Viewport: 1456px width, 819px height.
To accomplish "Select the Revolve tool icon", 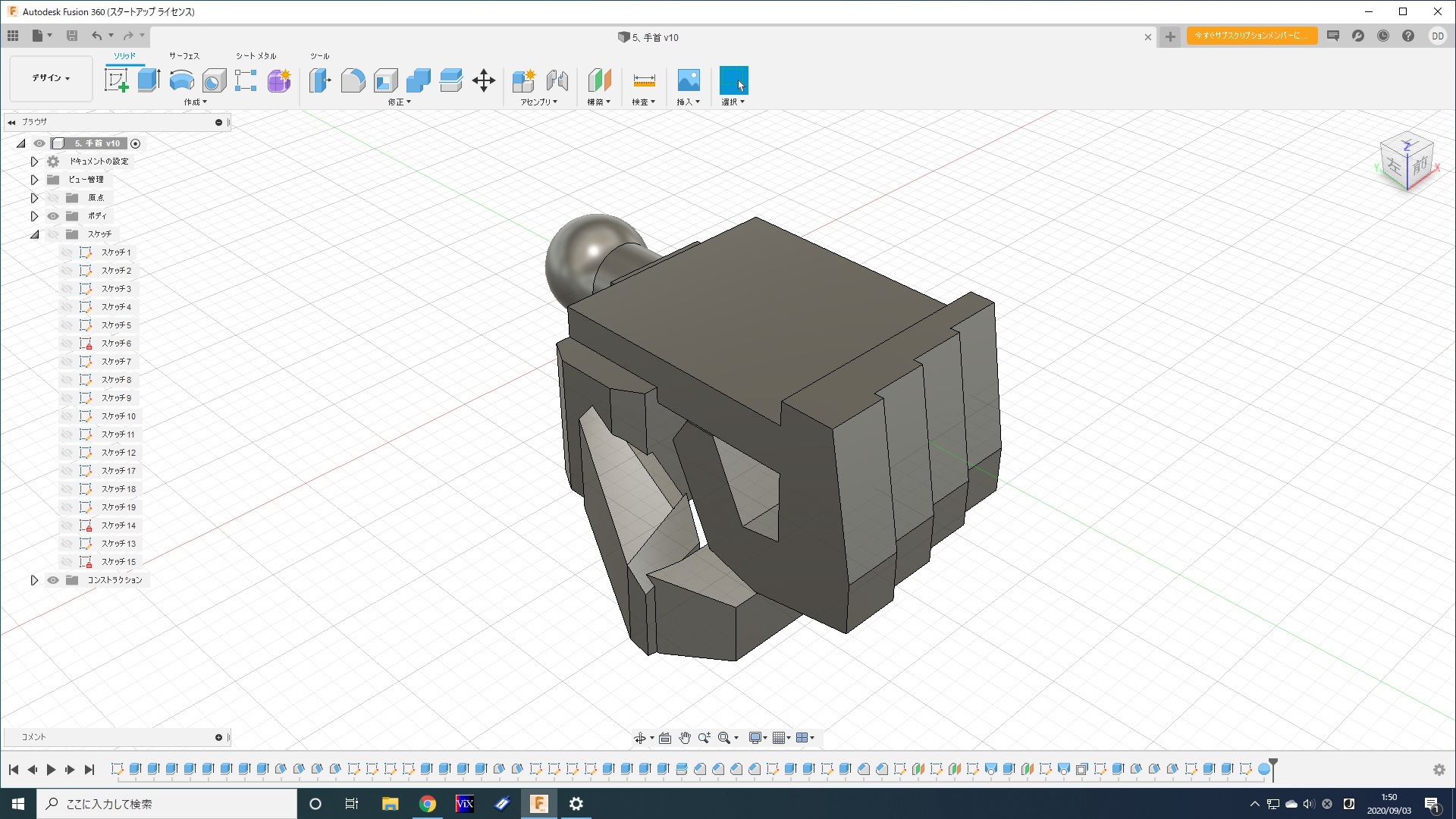I will coord(181,80).
